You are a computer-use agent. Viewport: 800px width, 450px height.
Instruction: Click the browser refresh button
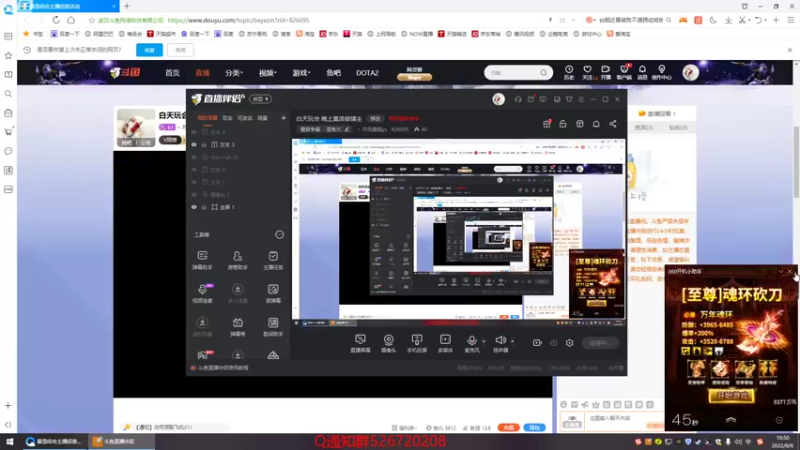coord(56,20)
